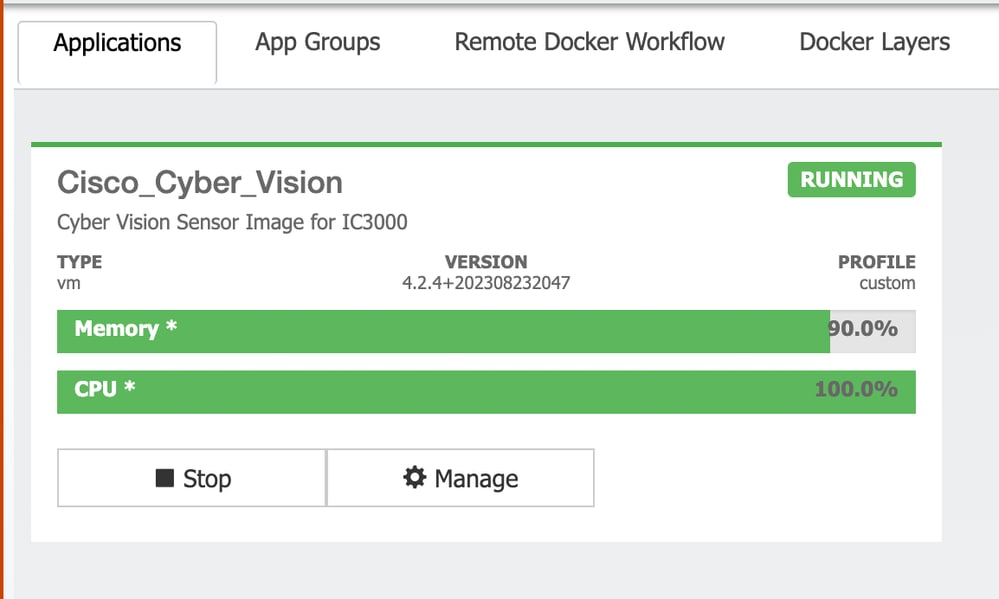Click 'Cyber Vision Sensor Image for IC3000'
Screen dimensions: 999x599
tap(232, 222)
